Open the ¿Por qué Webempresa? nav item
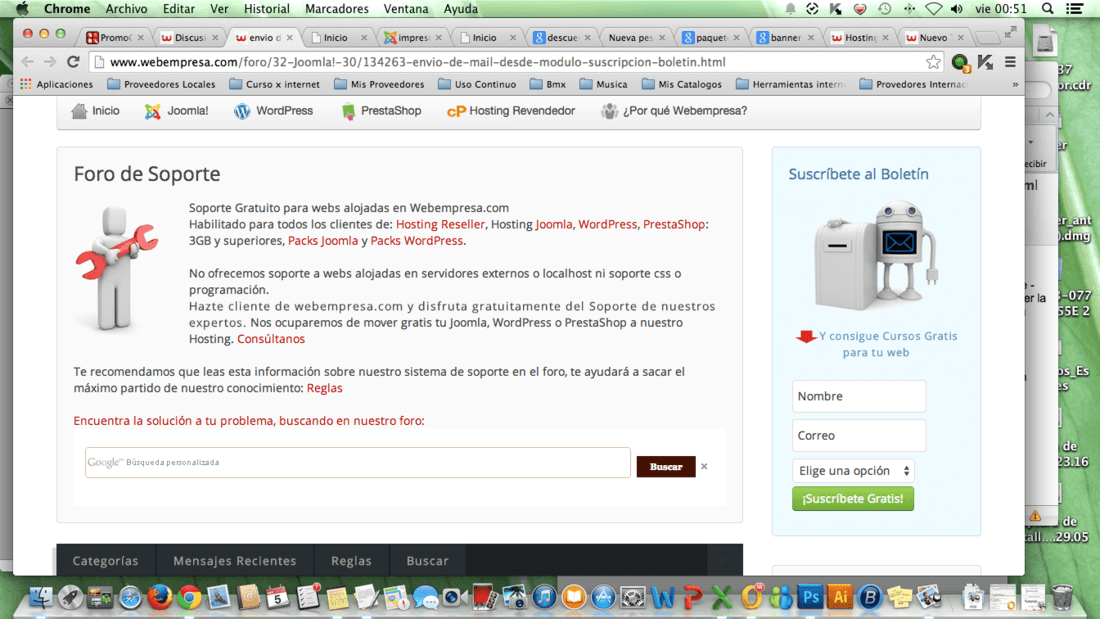Image resolution: width=1100 pixels, height=619 pixels. click(673, 111)
